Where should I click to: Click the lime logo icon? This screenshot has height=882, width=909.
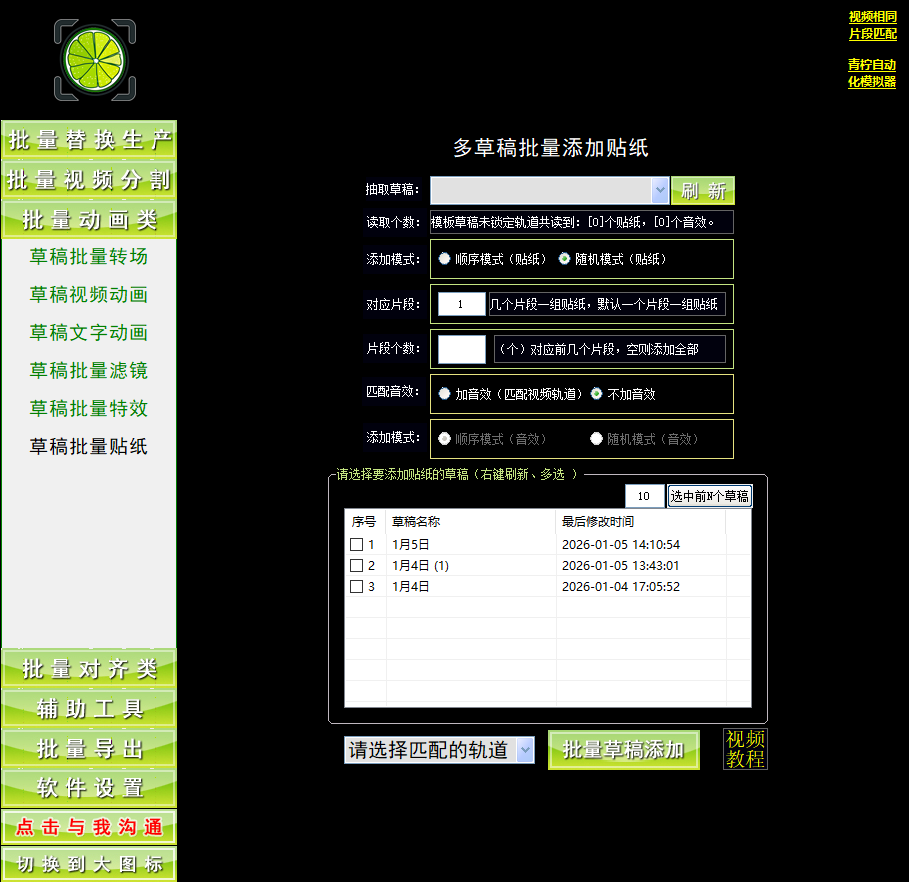coord(94,59)
